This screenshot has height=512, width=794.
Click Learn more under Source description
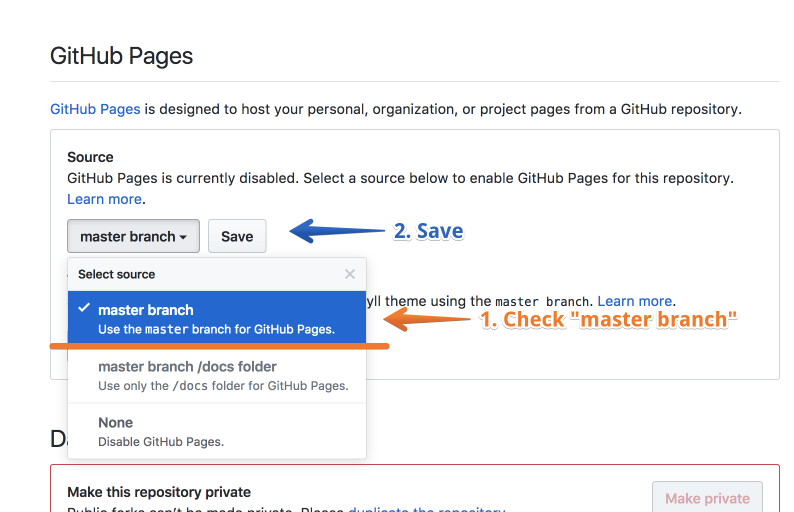pyautogui.click(x=104, y=199)
